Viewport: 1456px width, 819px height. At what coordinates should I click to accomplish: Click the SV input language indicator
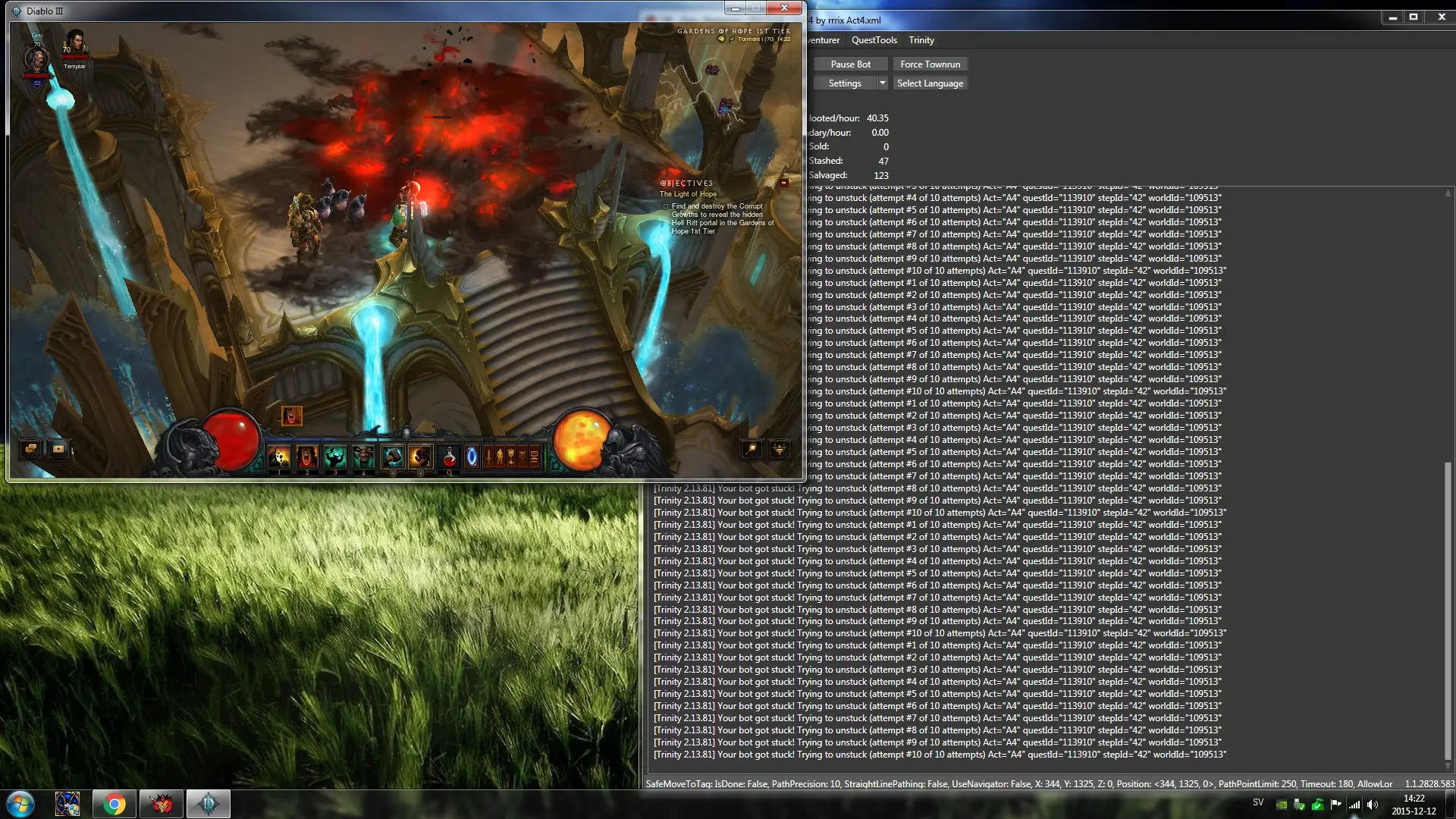1258,802
